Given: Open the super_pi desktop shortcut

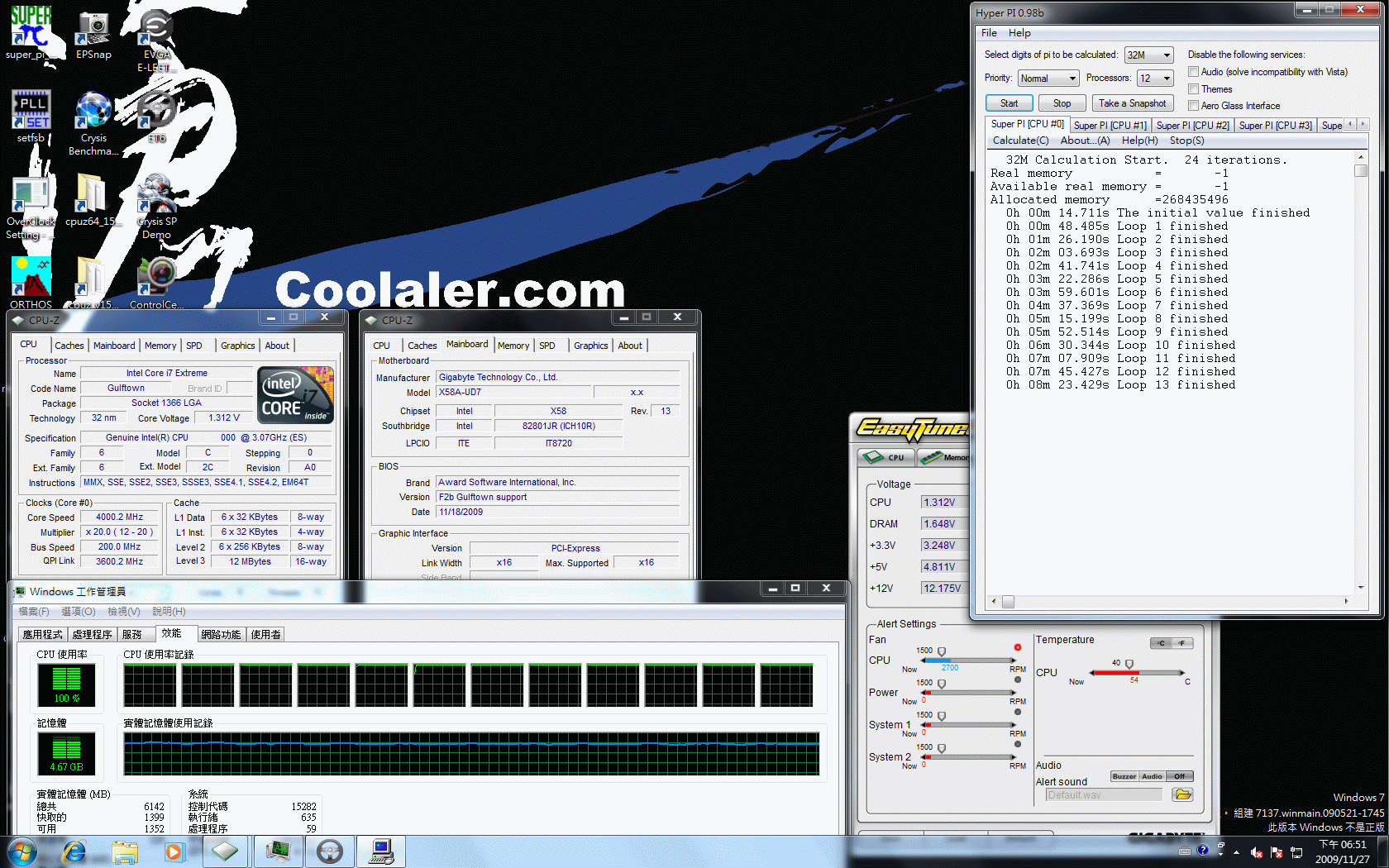Looking at the screenshot, I should pos(31,33).
